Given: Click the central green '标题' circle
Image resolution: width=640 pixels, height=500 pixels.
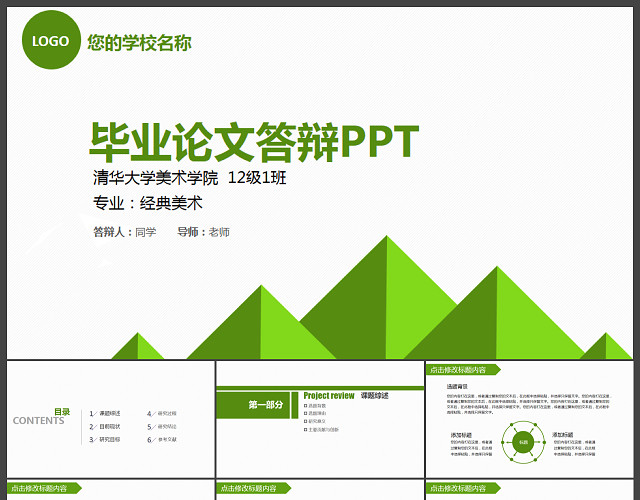Looking at the screenshot, I should click(523, 442).
